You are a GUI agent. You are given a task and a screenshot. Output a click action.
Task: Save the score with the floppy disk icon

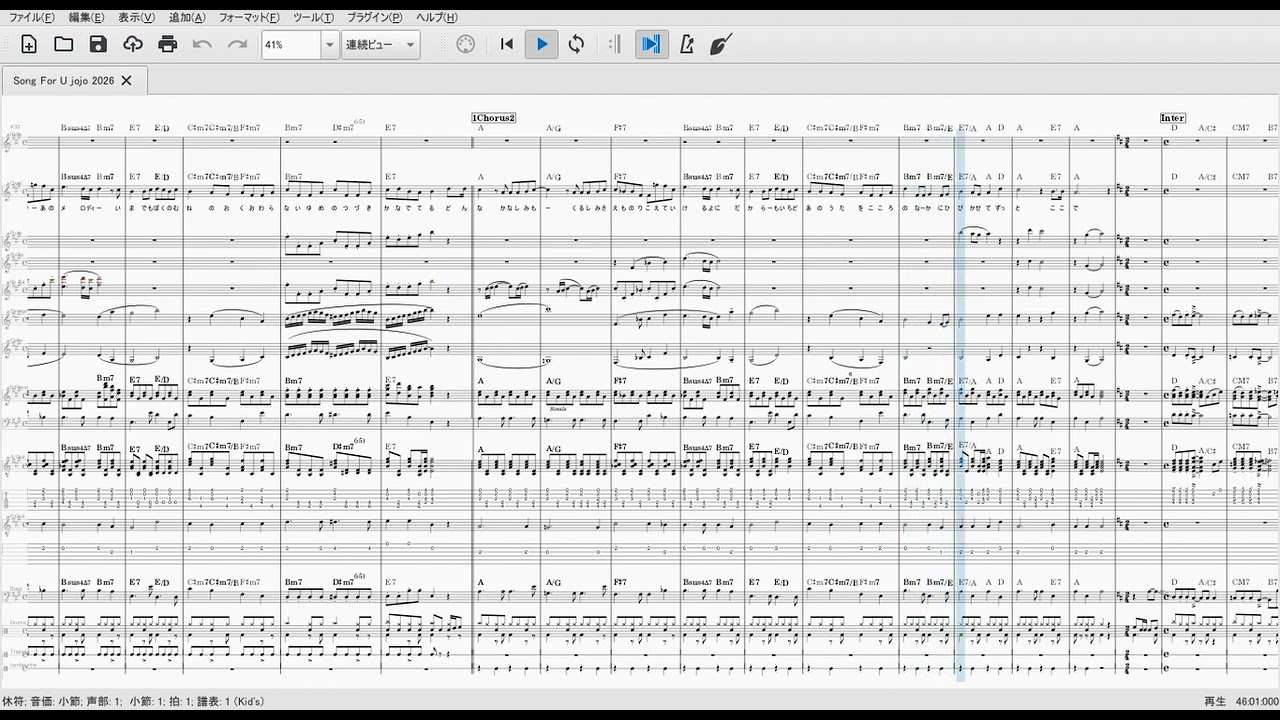(98, 44)
